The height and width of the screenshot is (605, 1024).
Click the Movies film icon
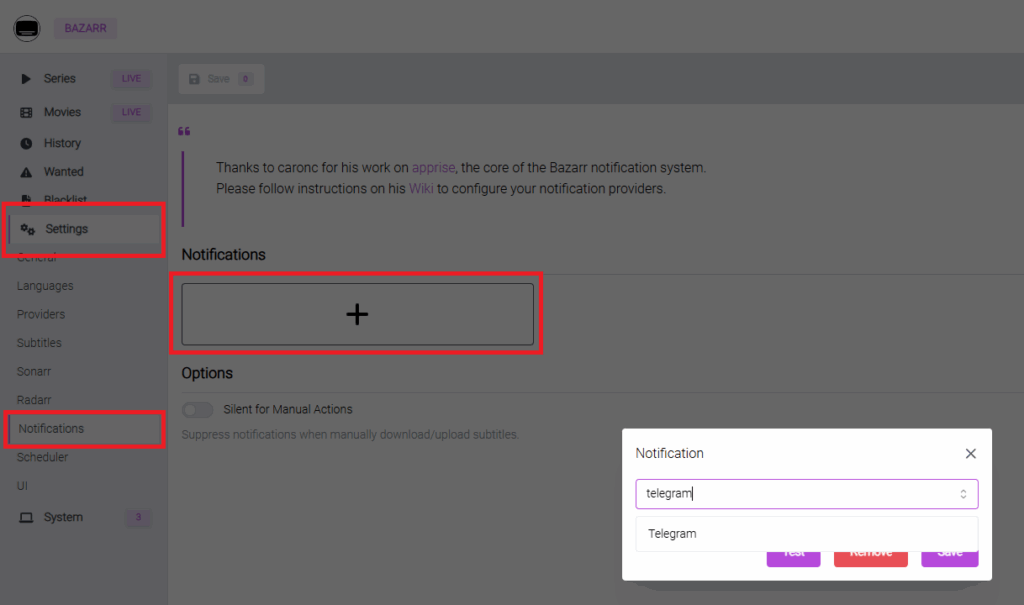[x=26, y=112]
